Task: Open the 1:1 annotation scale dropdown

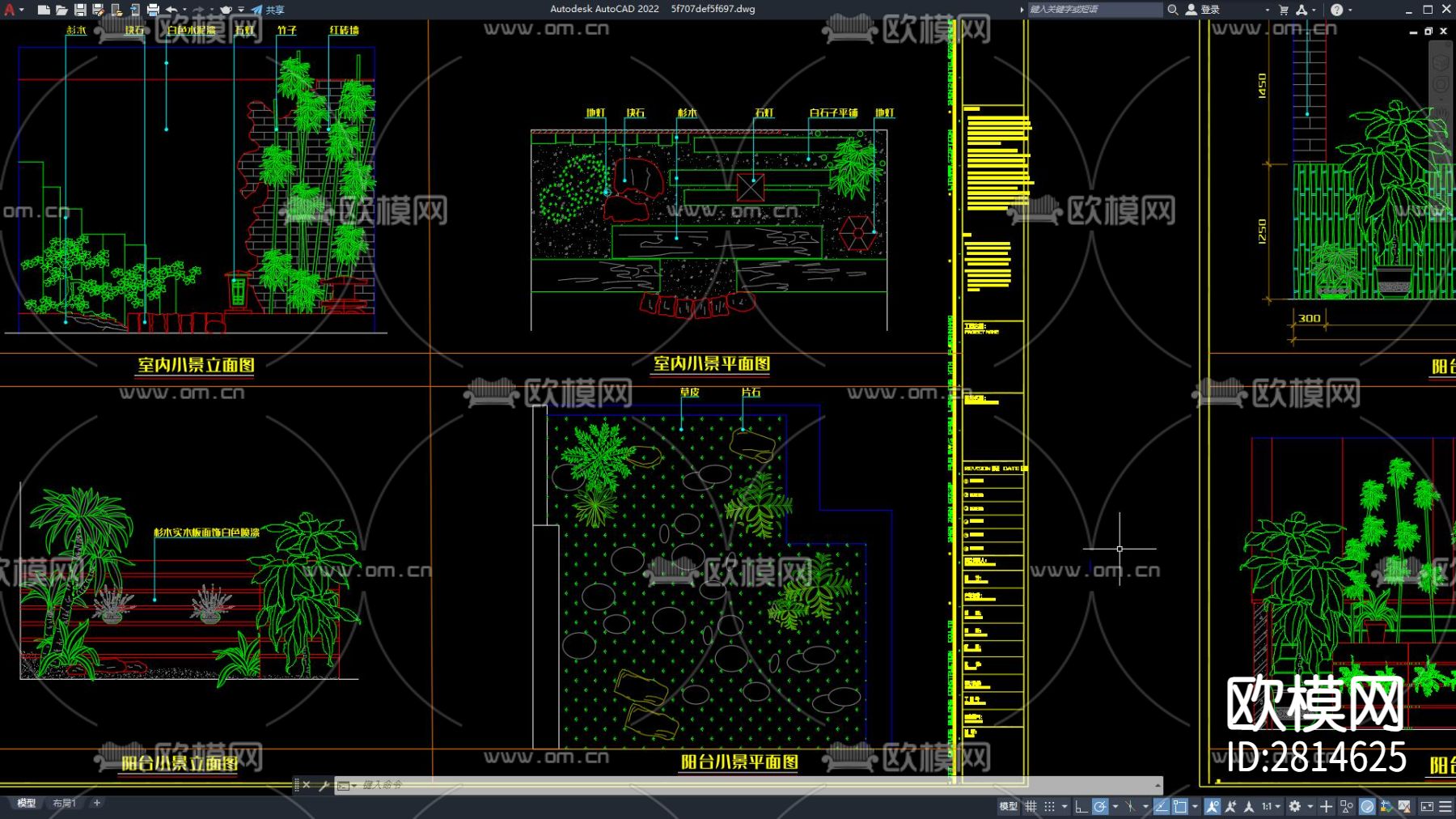Action: (1272, 806)
